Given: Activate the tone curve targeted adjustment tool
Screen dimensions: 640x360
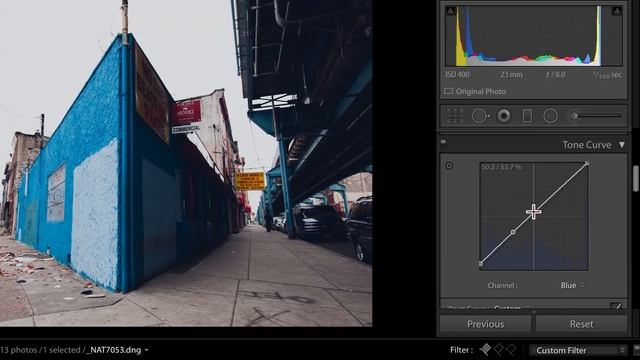Looking at the screenshot, I should 449,165.
